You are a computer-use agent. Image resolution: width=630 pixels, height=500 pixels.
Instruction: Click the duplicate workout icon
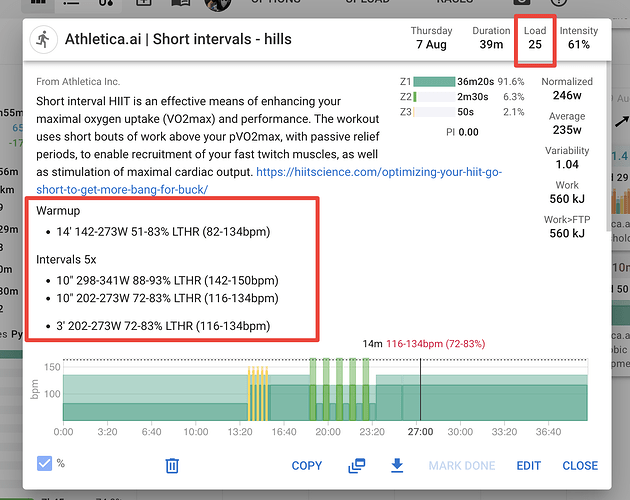click(x=356, y=465)
